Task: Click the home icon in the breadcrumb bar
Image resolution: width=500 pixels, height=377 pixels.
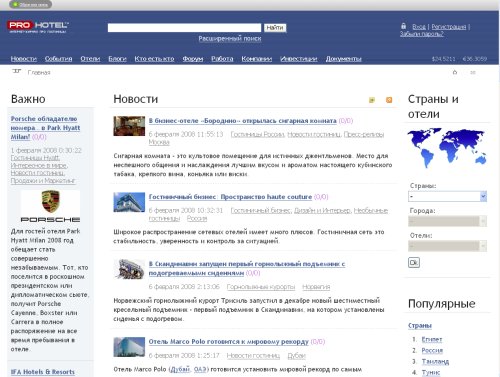Action: point(455,72)
